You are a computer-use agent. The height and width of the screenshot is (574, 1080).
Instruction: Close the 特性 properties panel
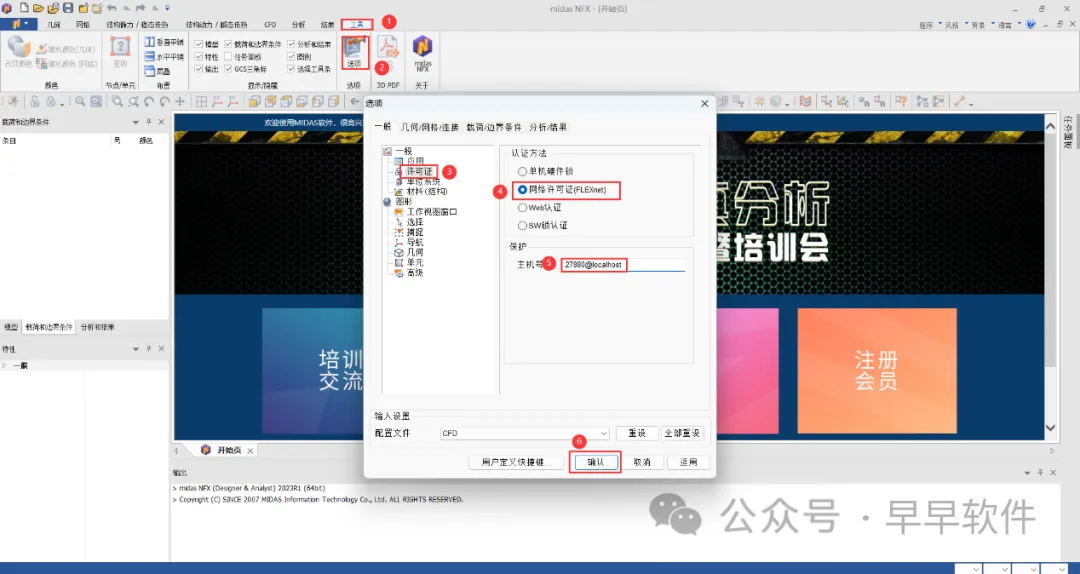coord(161,349)
